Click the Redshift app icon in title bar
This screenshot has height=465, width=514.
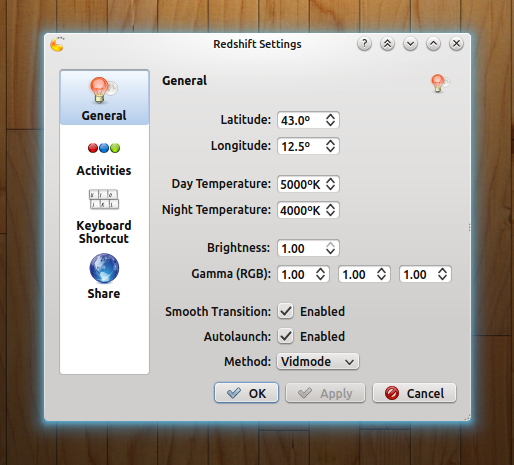pyautogui.click(x=57, y=44)
